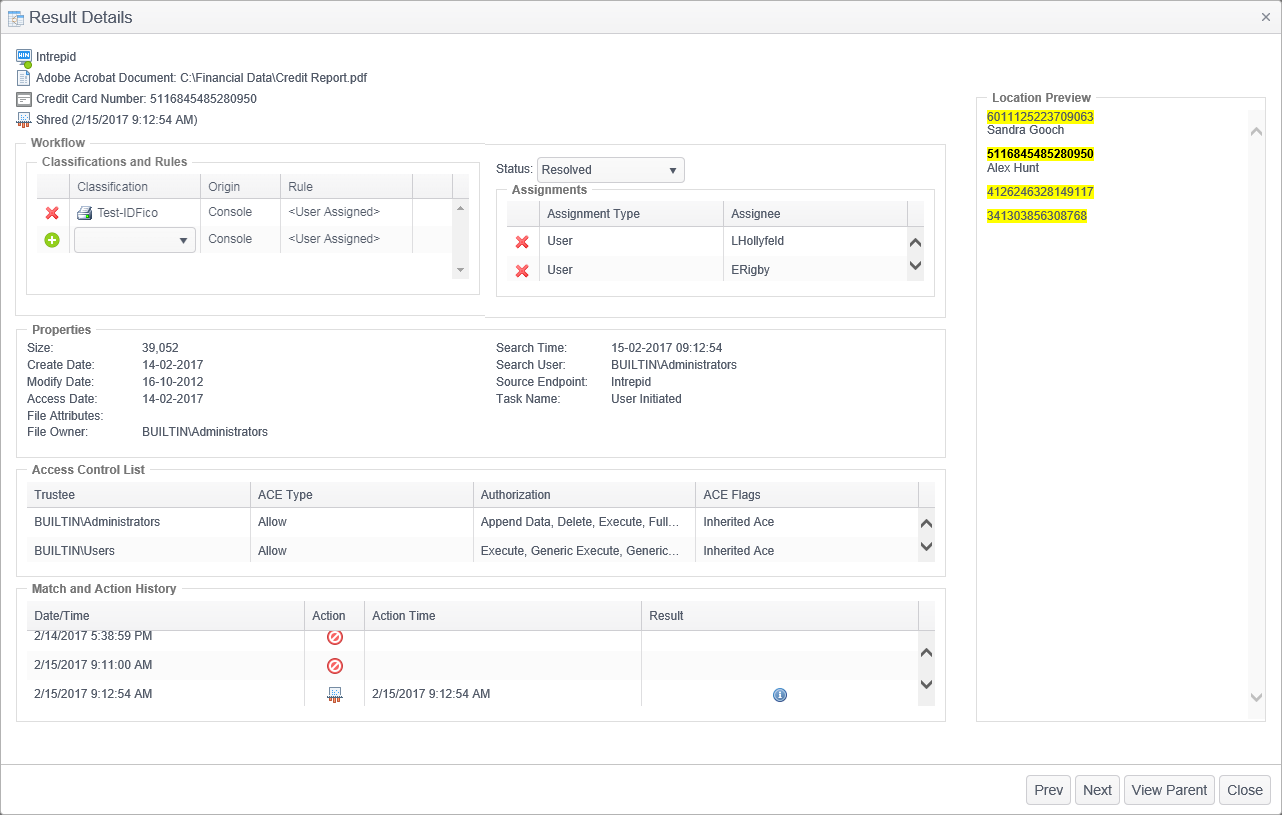Go to the Prev result
The height and width of the screenshot is (815, 1282).
pyautogui.click(x=1048, y=790)
